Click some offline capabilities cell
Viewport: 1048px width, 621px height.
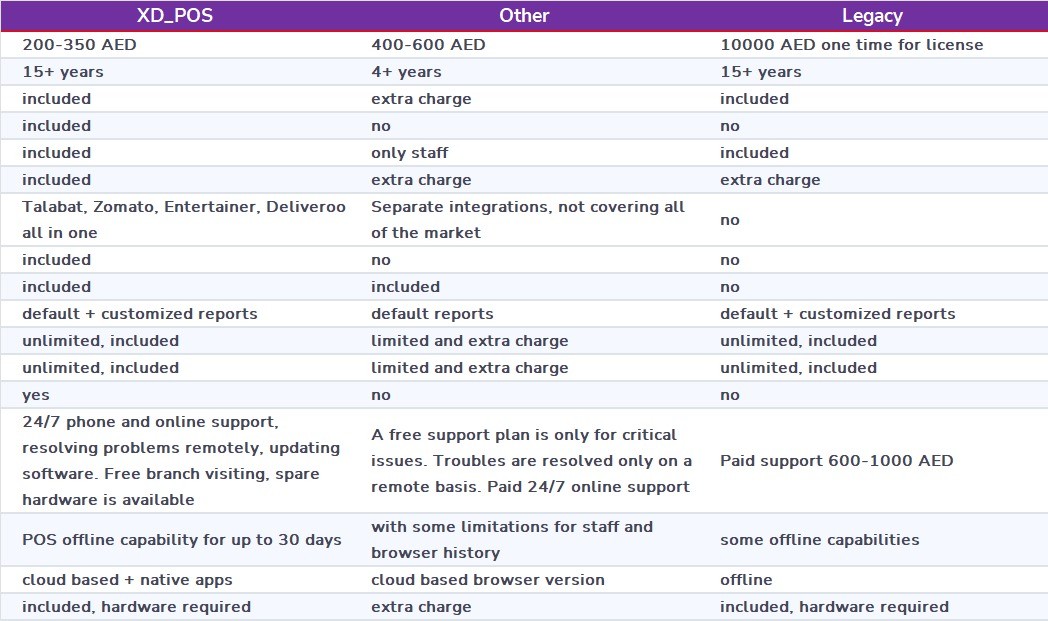(x=819, y=540)
